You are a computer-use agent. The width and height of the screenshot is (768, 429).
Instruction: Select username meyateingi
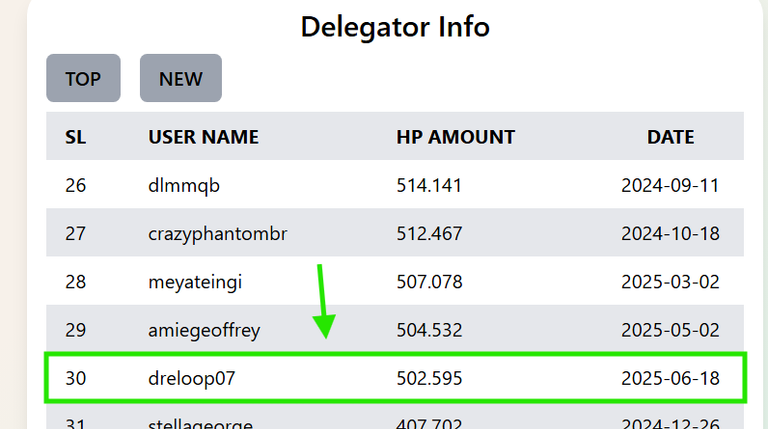coord(195,282)
